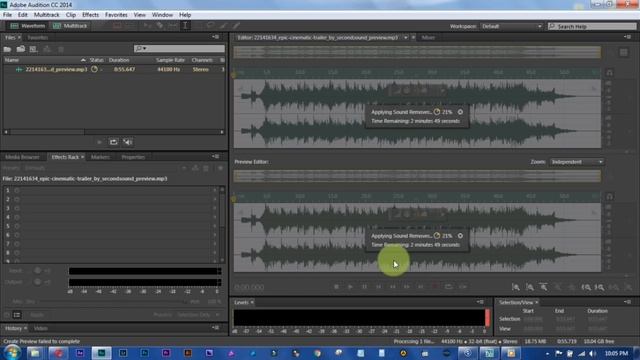This screenshot has width=640, height=360.
Task: Open effect list arrow for slot 4
Action: click(215, 217)
